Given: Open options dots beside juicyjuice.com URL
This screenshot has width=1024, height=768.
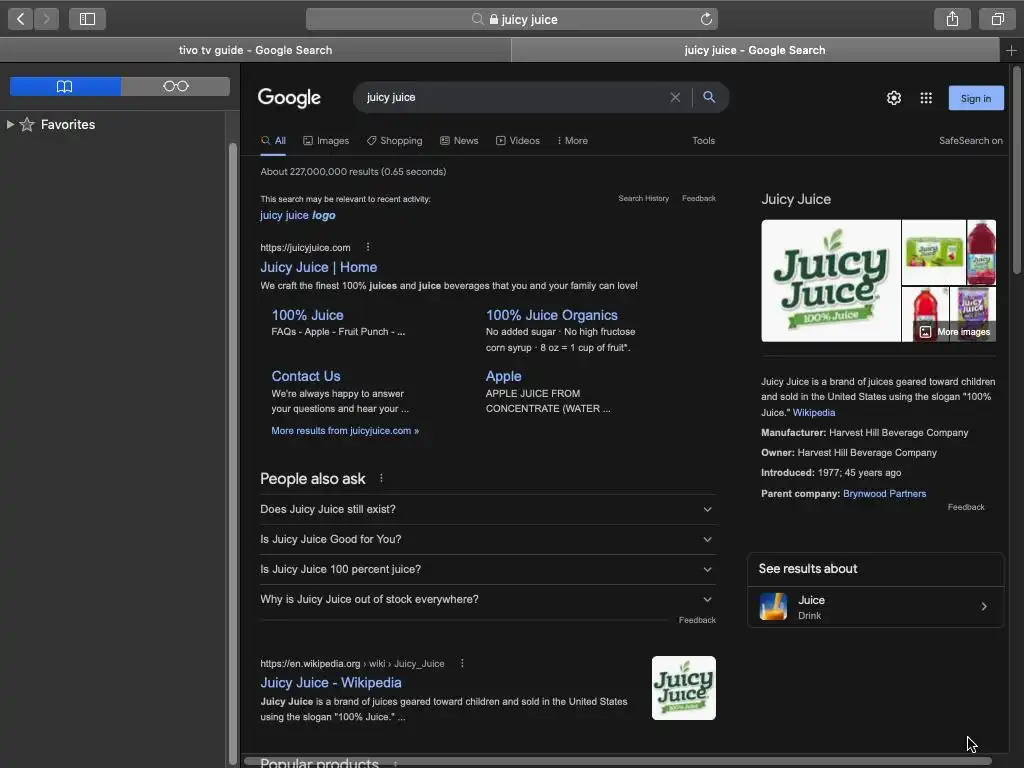Looking at the screenshot, I should point(368,247).
